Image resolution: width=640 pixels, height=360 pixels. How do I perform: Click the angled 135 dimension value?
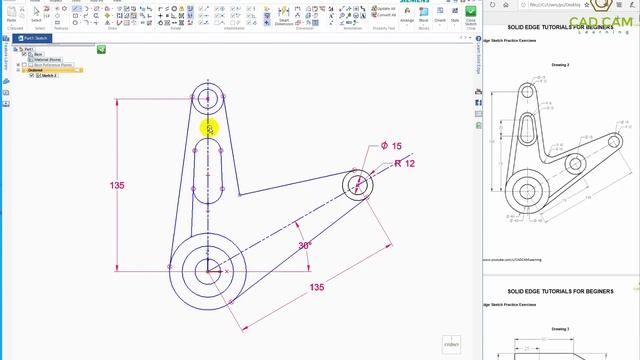[x=317, y=287]
